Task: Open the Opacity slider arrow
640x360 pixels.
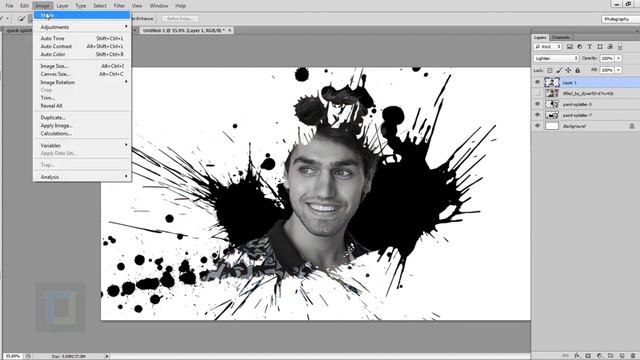Action: pos(619,58)
